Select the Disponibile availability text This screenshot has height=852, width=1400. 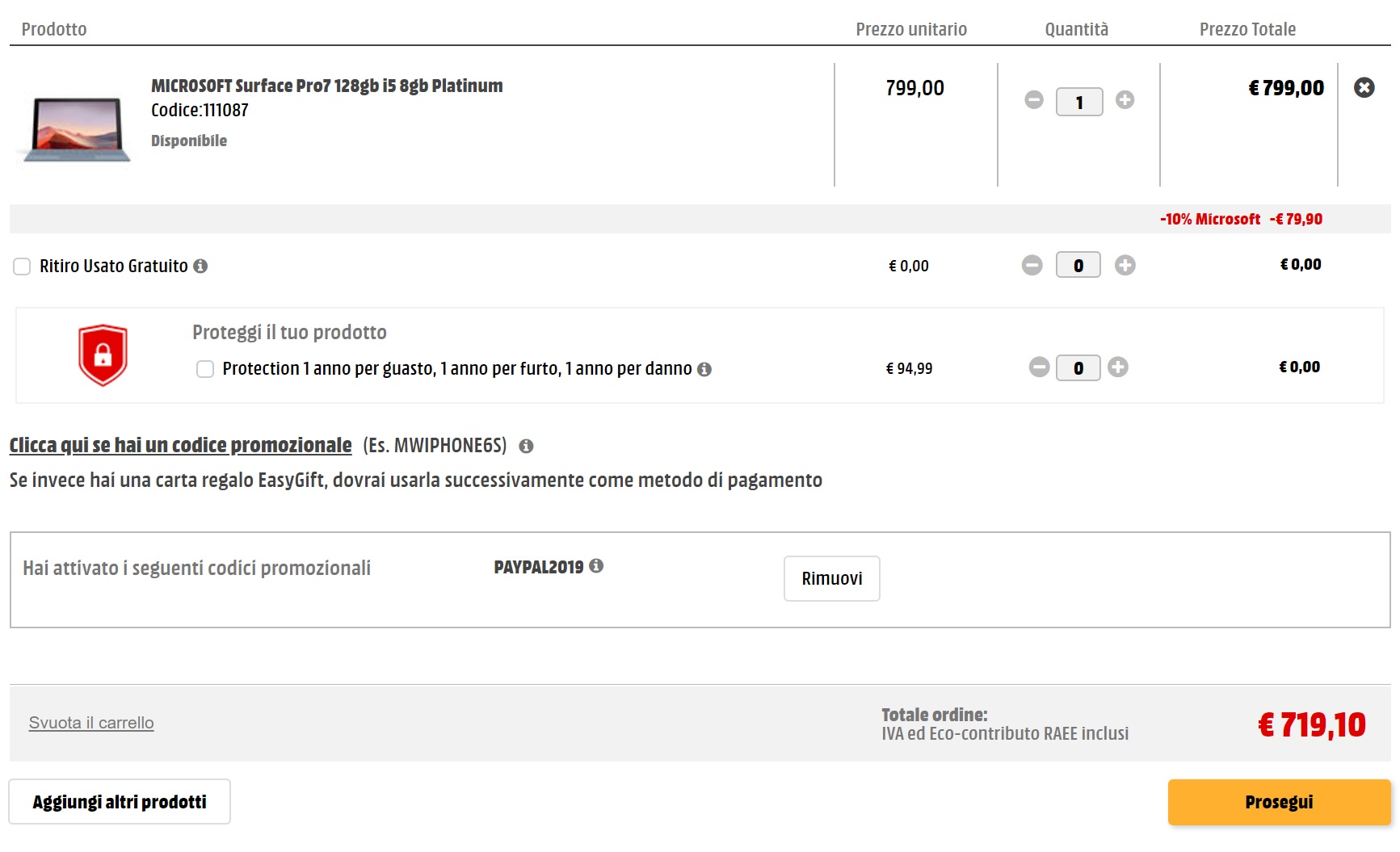click(189, 141)
